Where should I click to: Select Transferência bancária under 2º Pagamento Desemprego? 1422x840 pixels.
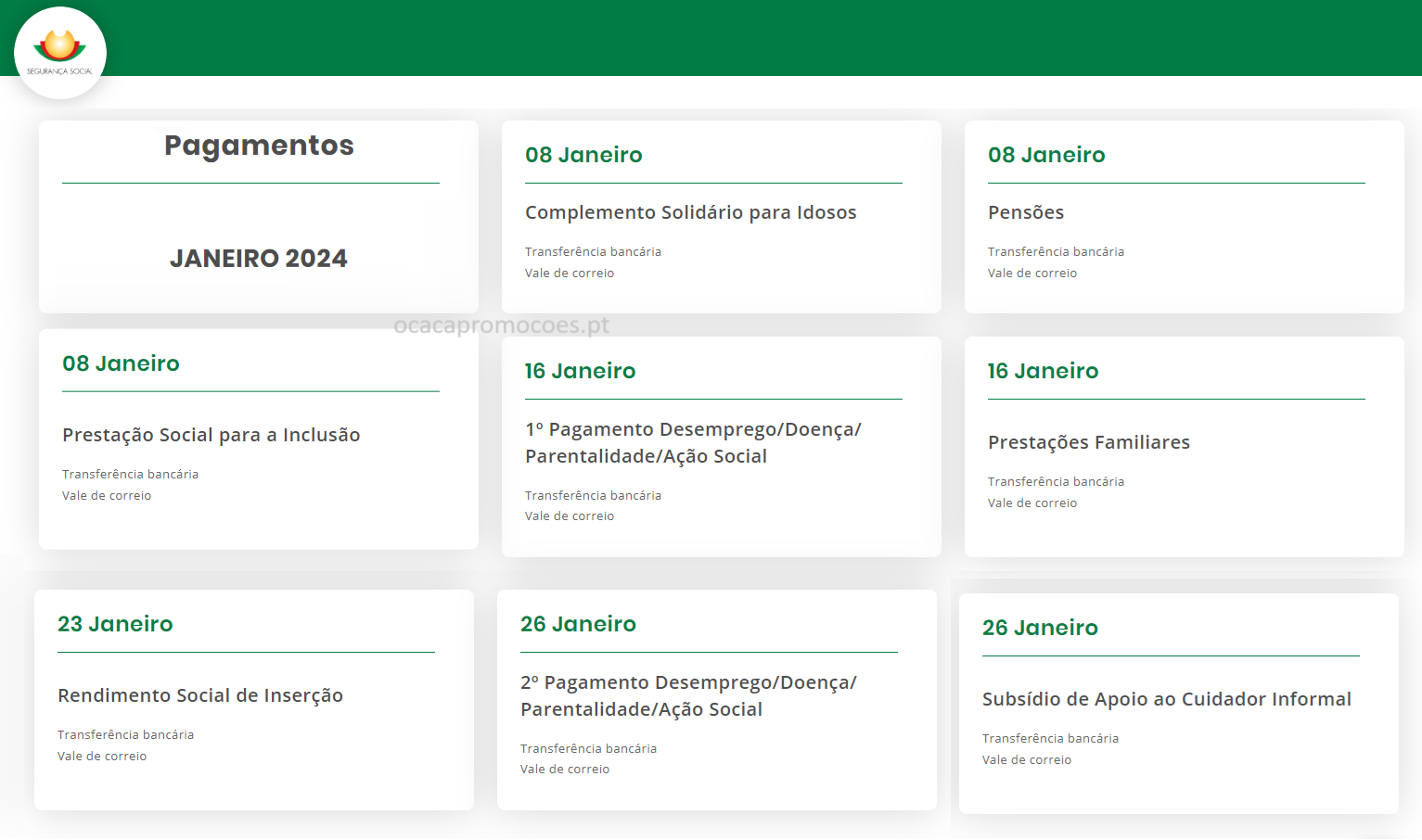588,748
